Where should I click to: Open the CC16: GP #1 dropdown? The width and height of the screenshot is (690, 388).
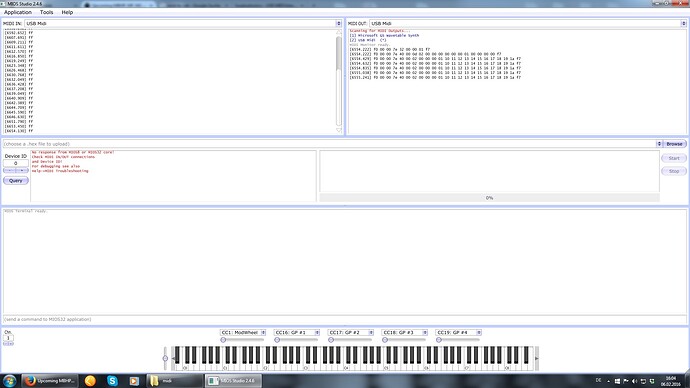point(297,333)
